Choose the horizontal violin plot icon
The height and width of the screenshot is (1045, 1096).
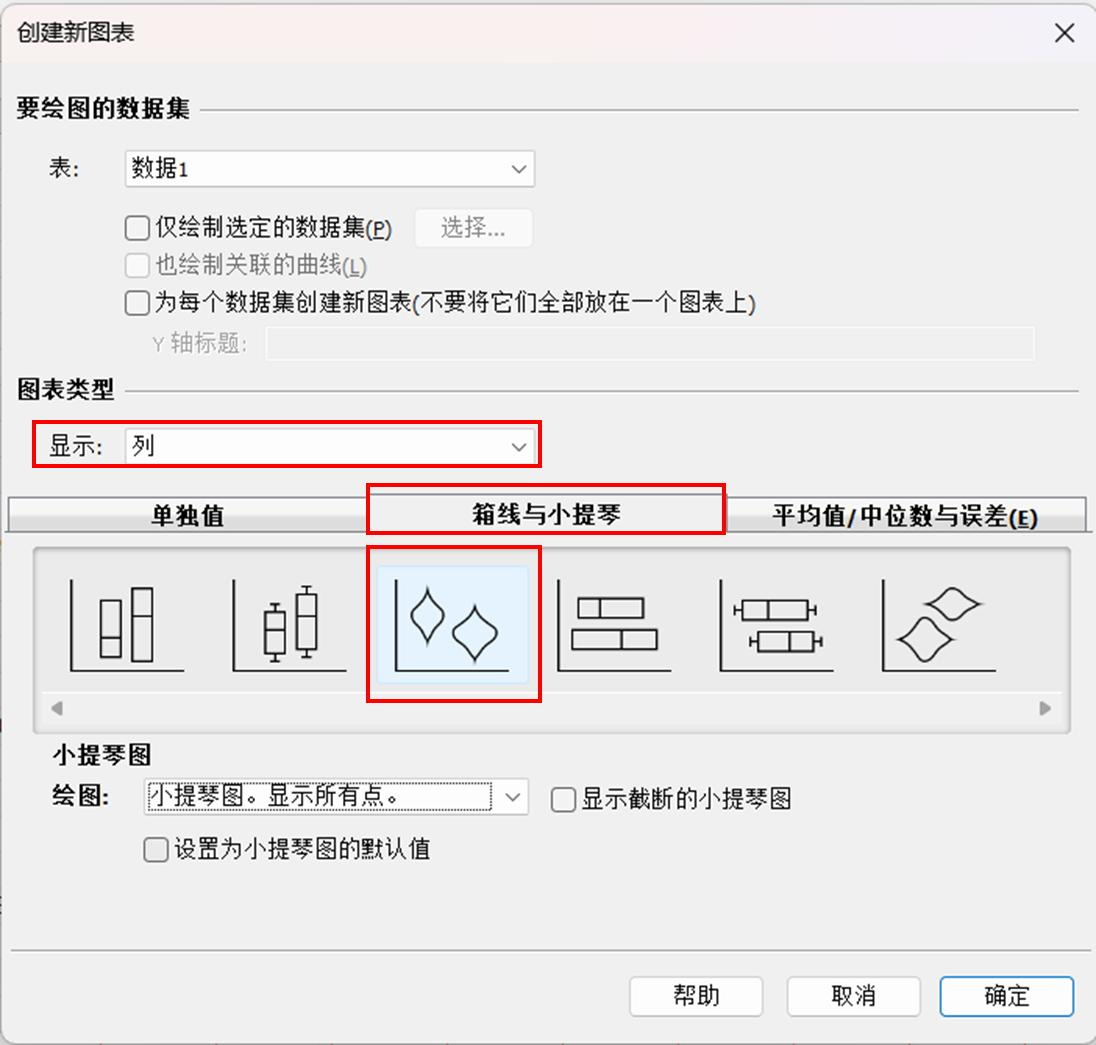point(938,626)
